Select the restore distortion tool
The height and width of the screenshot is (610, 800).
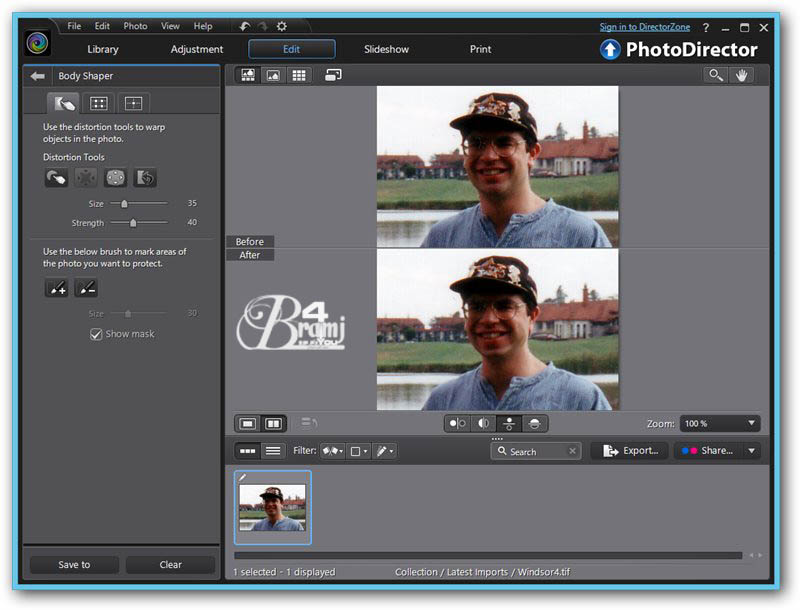click(145, 178)
